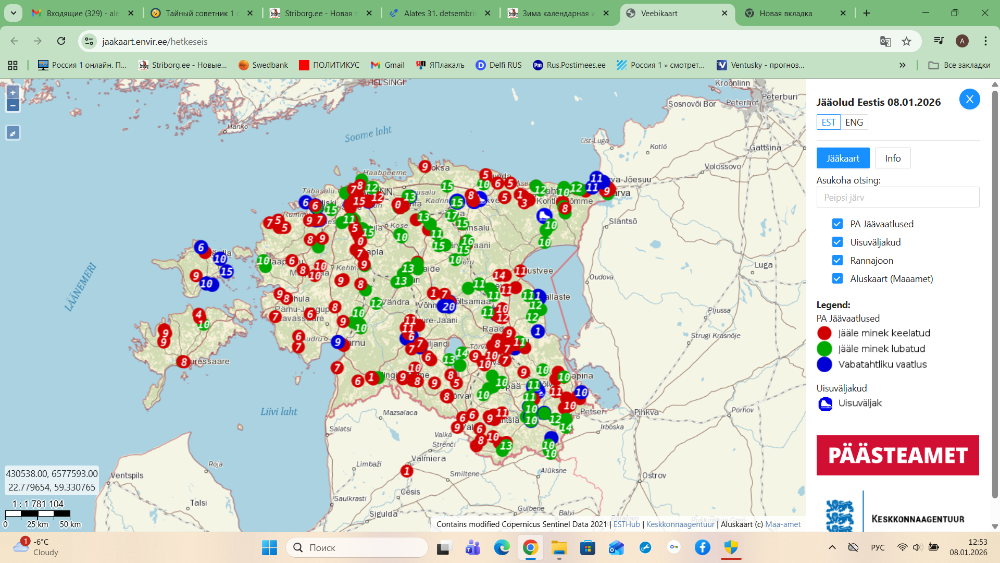Viewport: 1000px width, 563px height.
Task: Reload the page using refresh icon
Action: (x=62, y=41)
